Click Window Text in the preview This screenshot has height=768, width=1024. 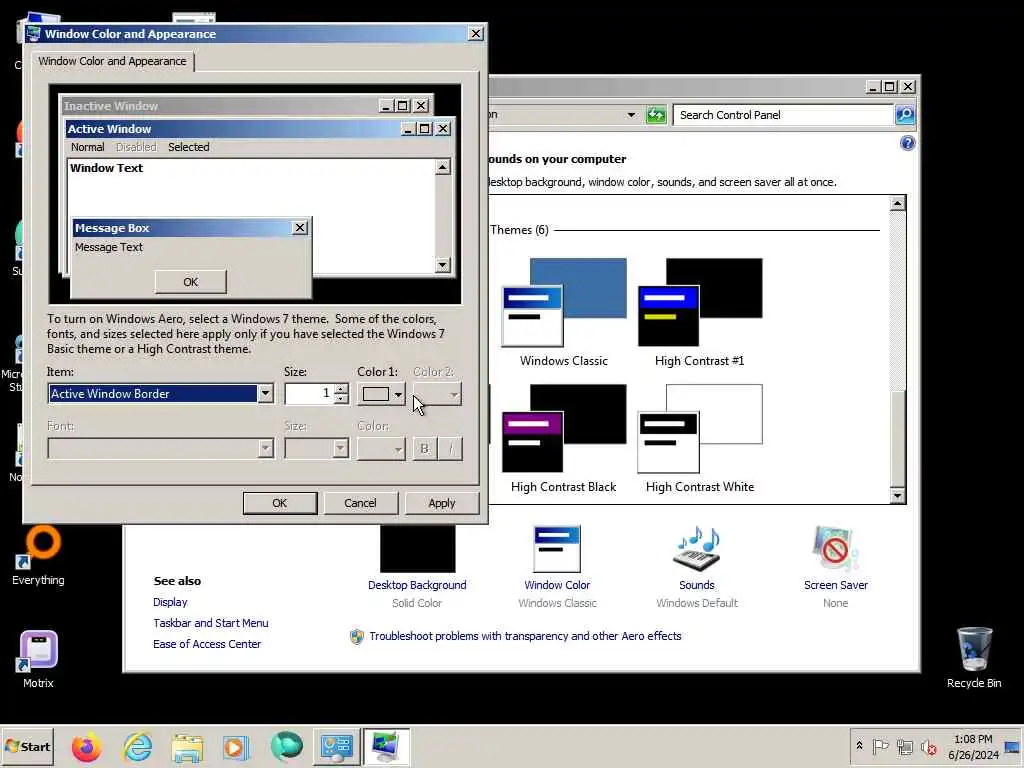(x=106, y=168)
